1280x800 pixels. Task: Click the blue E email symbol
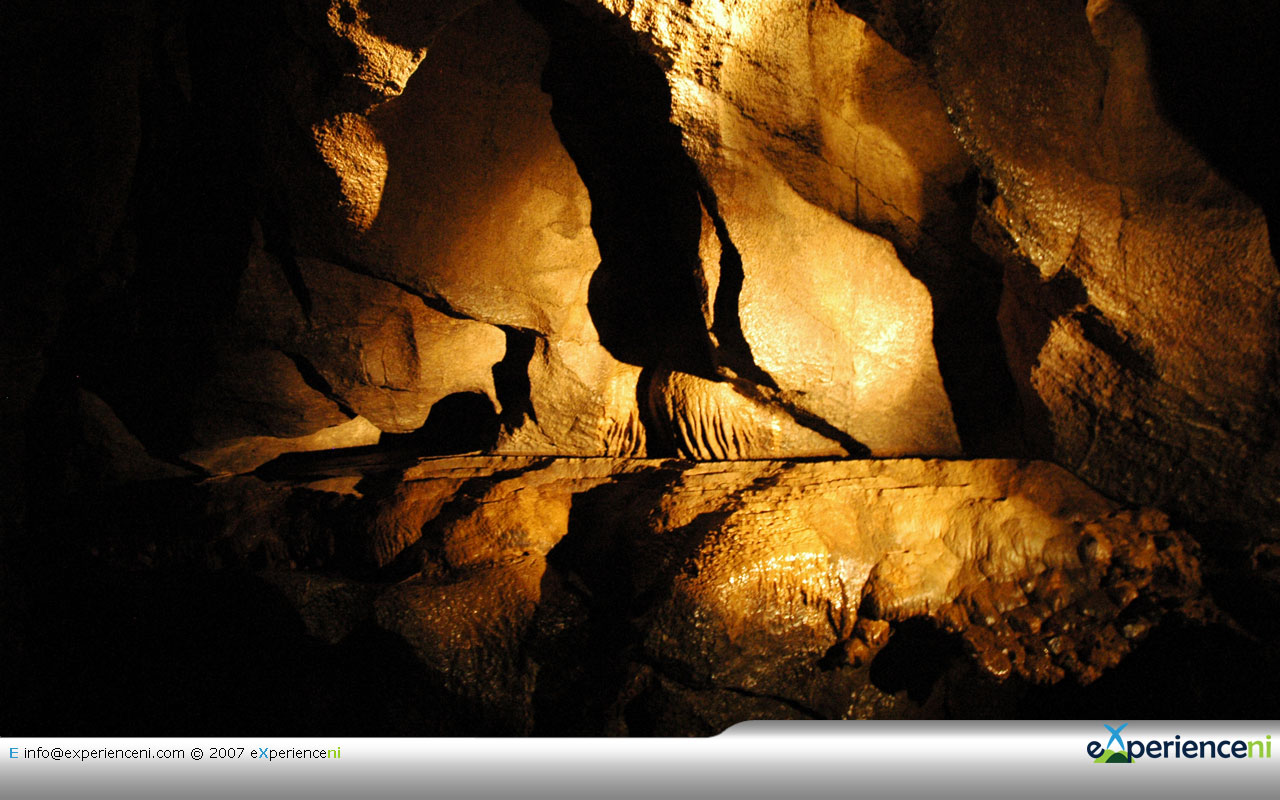pos(13,753)
